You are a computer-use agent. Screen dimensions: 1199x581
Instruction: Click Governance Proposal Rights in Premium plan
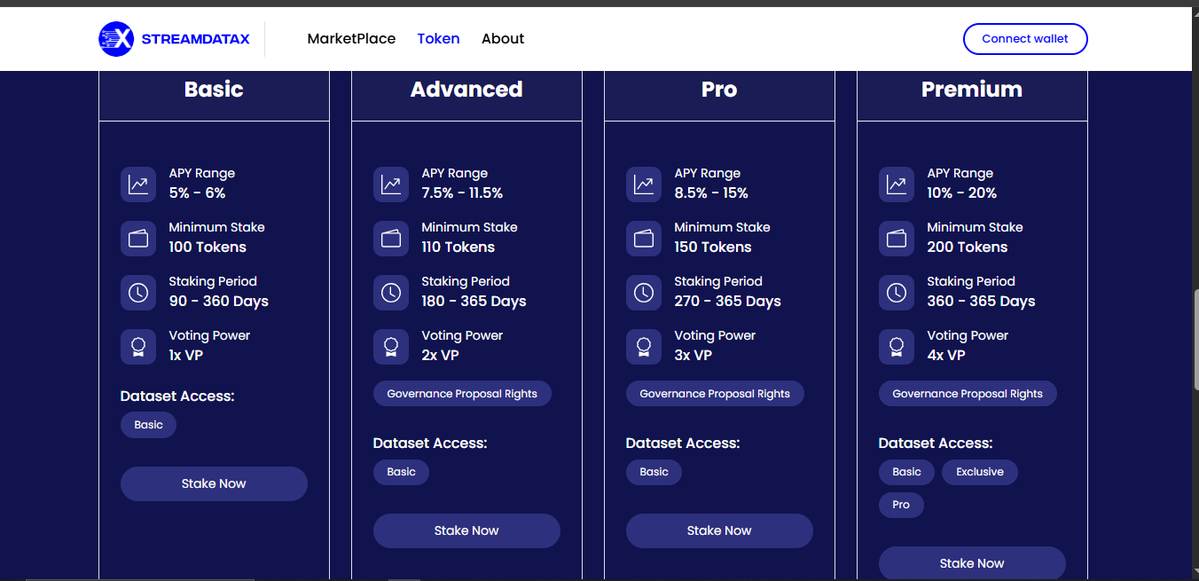pos(967,394)
